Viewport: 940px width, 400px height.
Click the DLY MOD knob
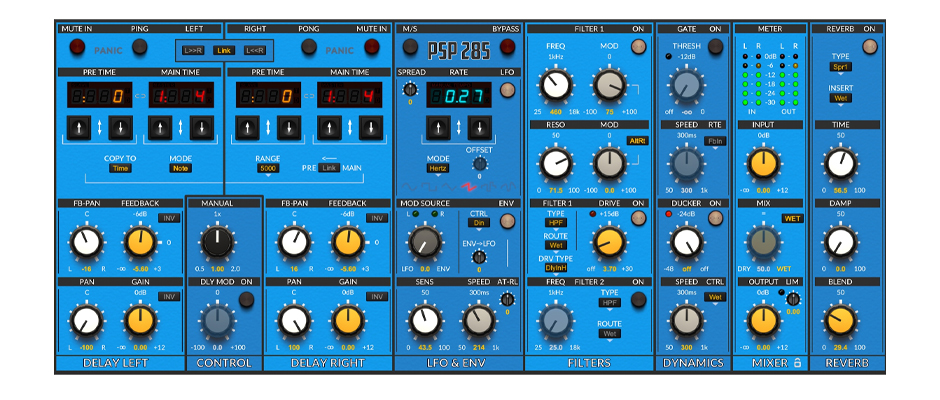[x=216, y=320]
